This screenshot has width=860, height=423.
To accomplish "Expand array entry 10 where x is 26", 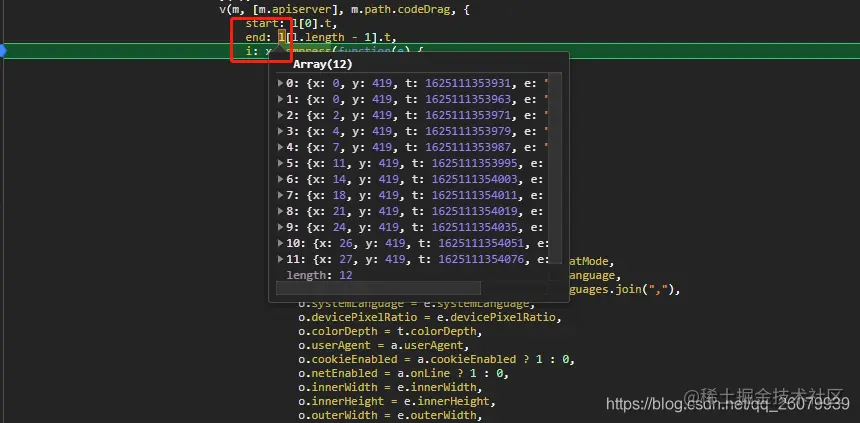I will click(281, 242).
